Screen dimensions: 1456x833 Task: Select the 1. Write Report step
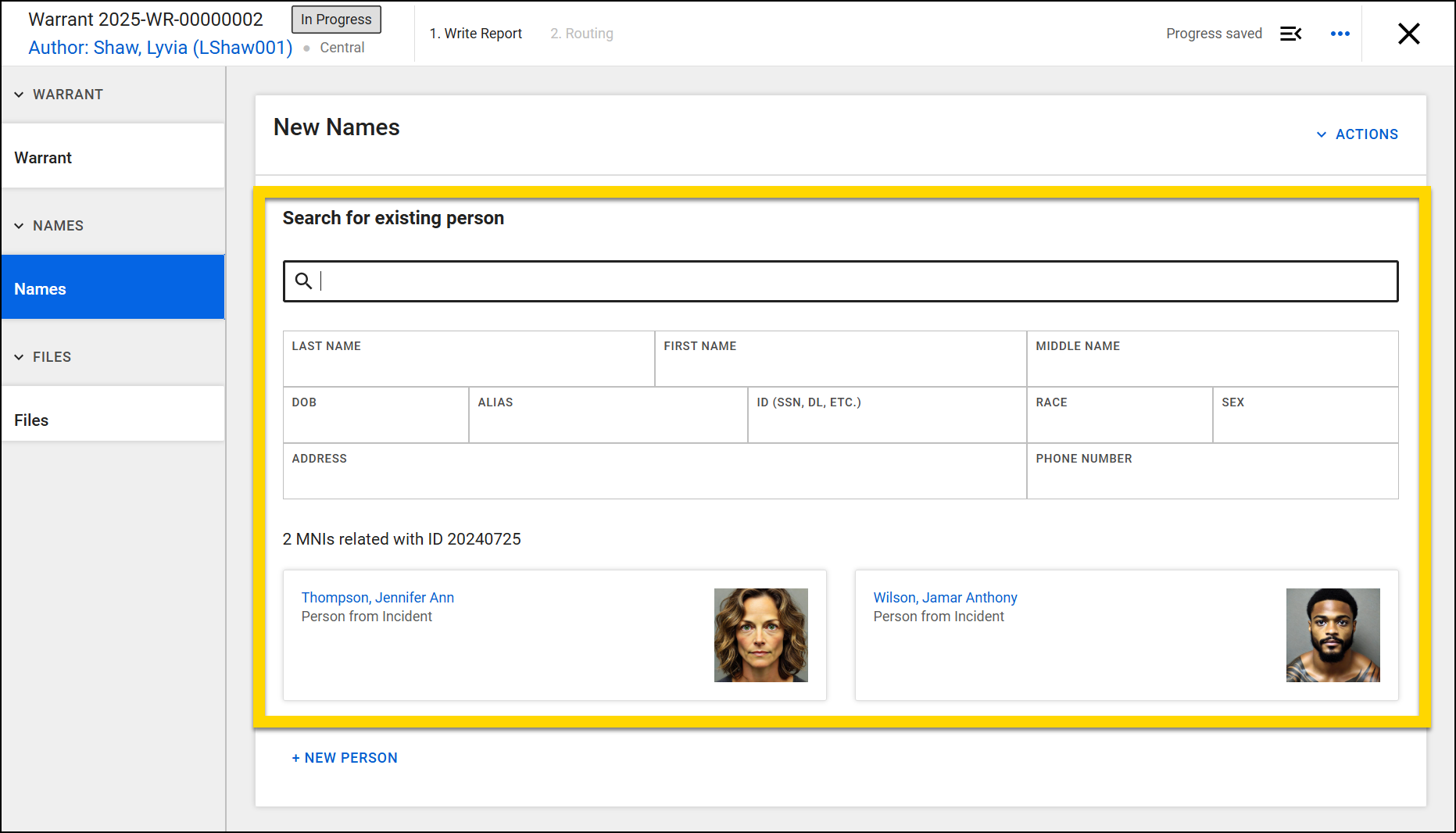(476, 34)
